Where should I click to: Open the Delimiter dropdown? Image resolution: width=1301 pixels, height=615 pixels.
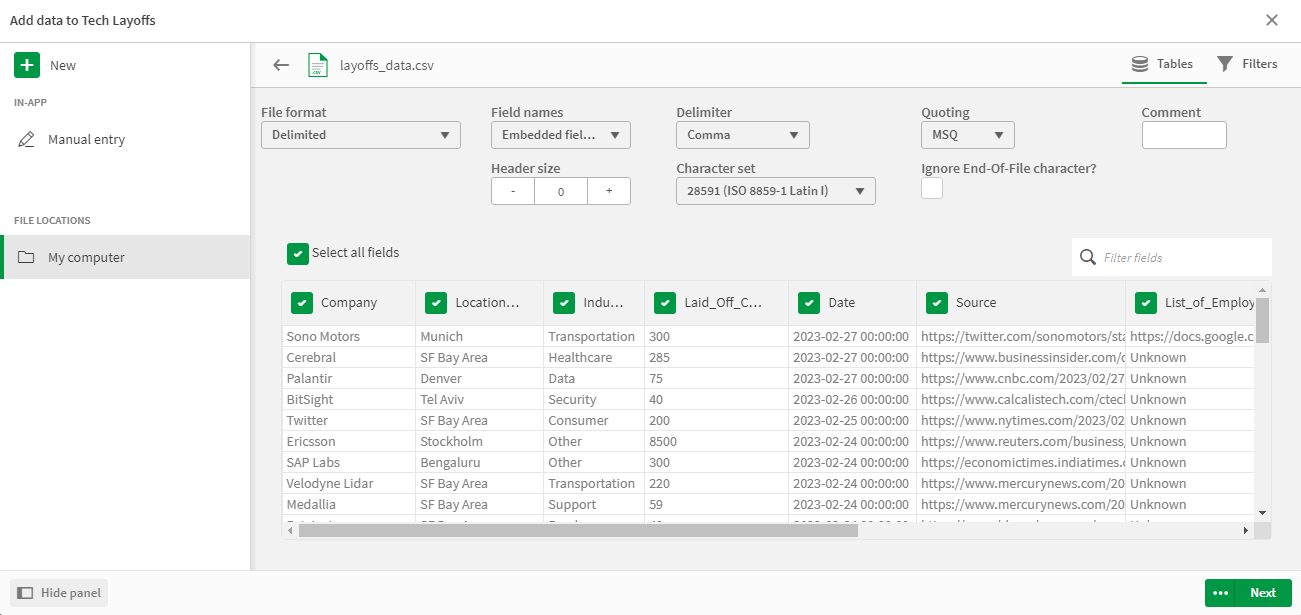[x=742, y=134]
